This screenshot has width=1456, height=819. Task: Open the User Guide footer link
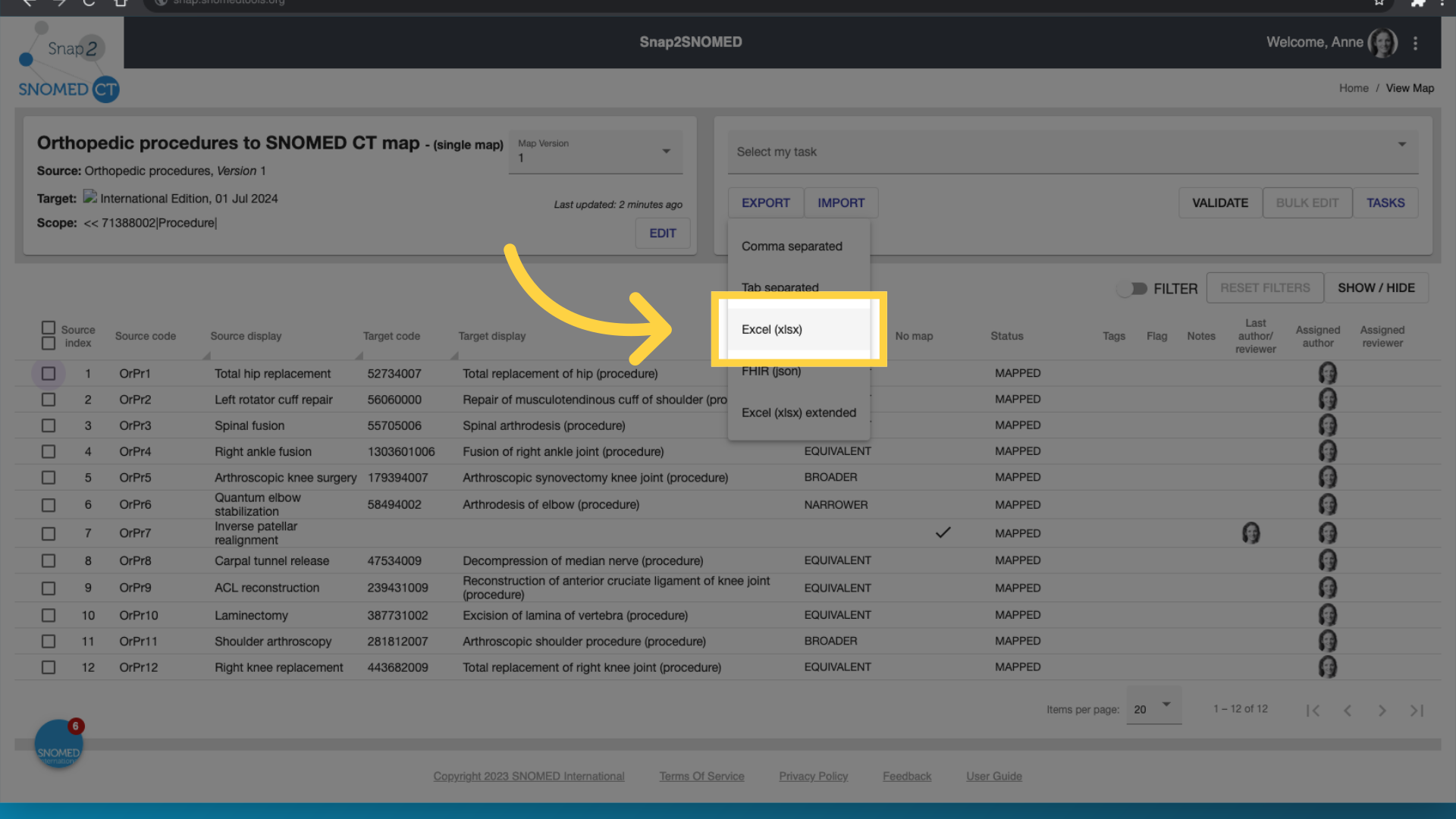click(x=993, y=777)
